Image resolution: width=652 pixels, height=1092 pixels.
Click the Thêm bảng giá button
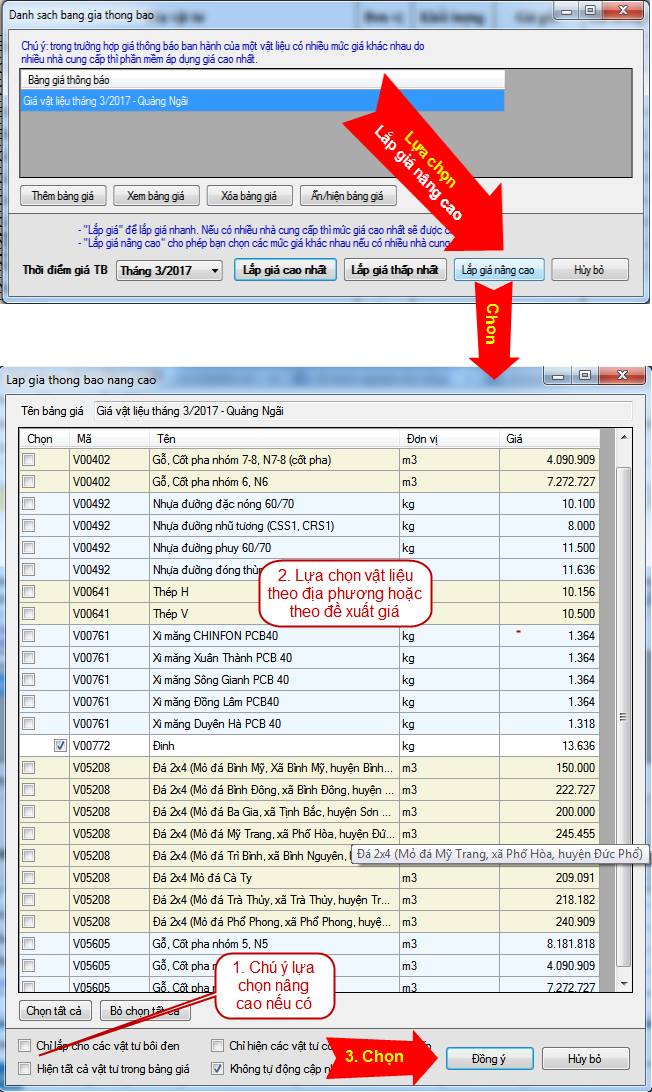62,196
